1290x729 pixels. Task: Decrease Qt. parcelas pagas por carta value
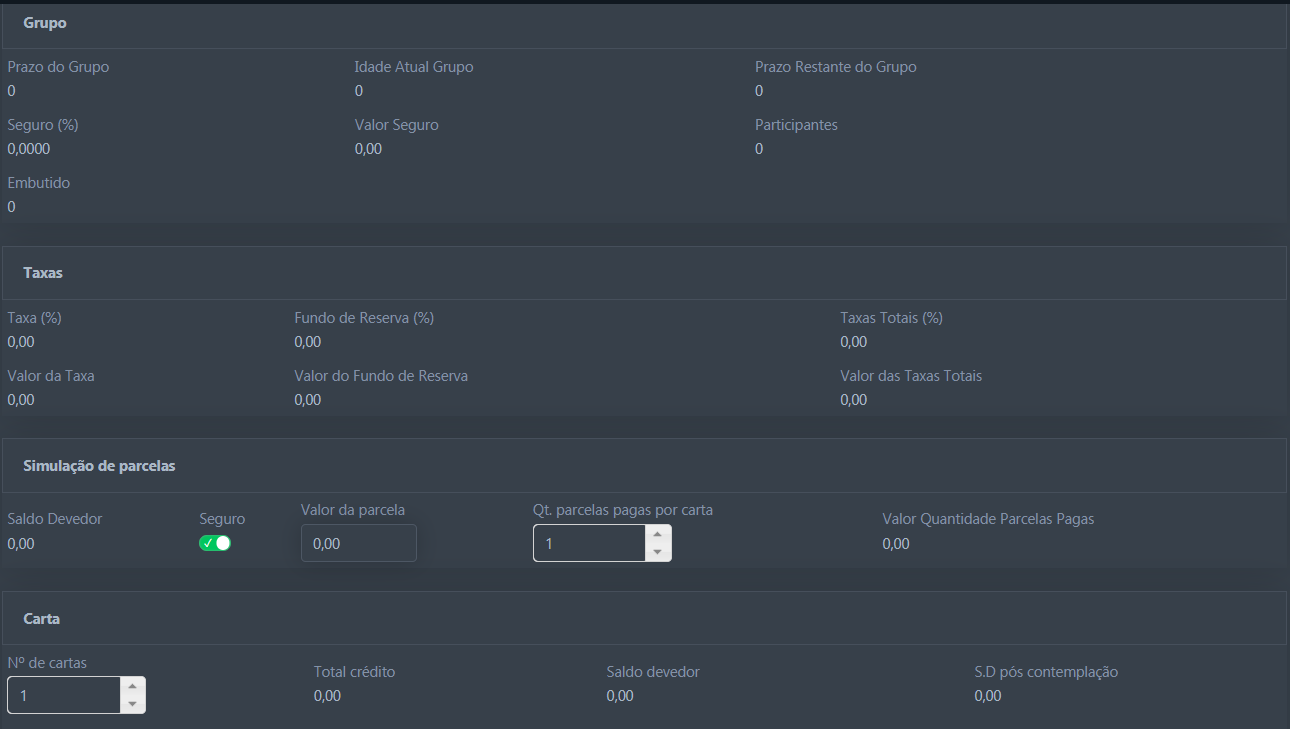point(657,552)
